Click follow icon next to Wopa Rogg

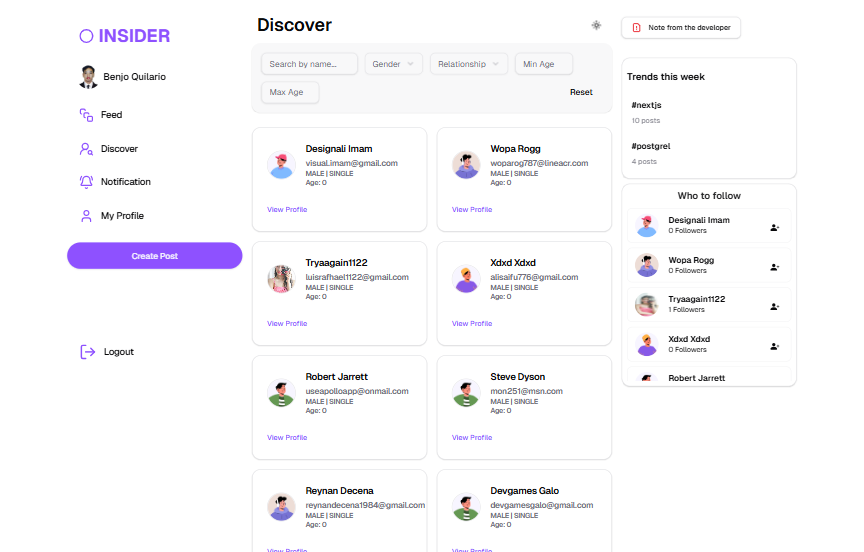[x=774, y=267]
